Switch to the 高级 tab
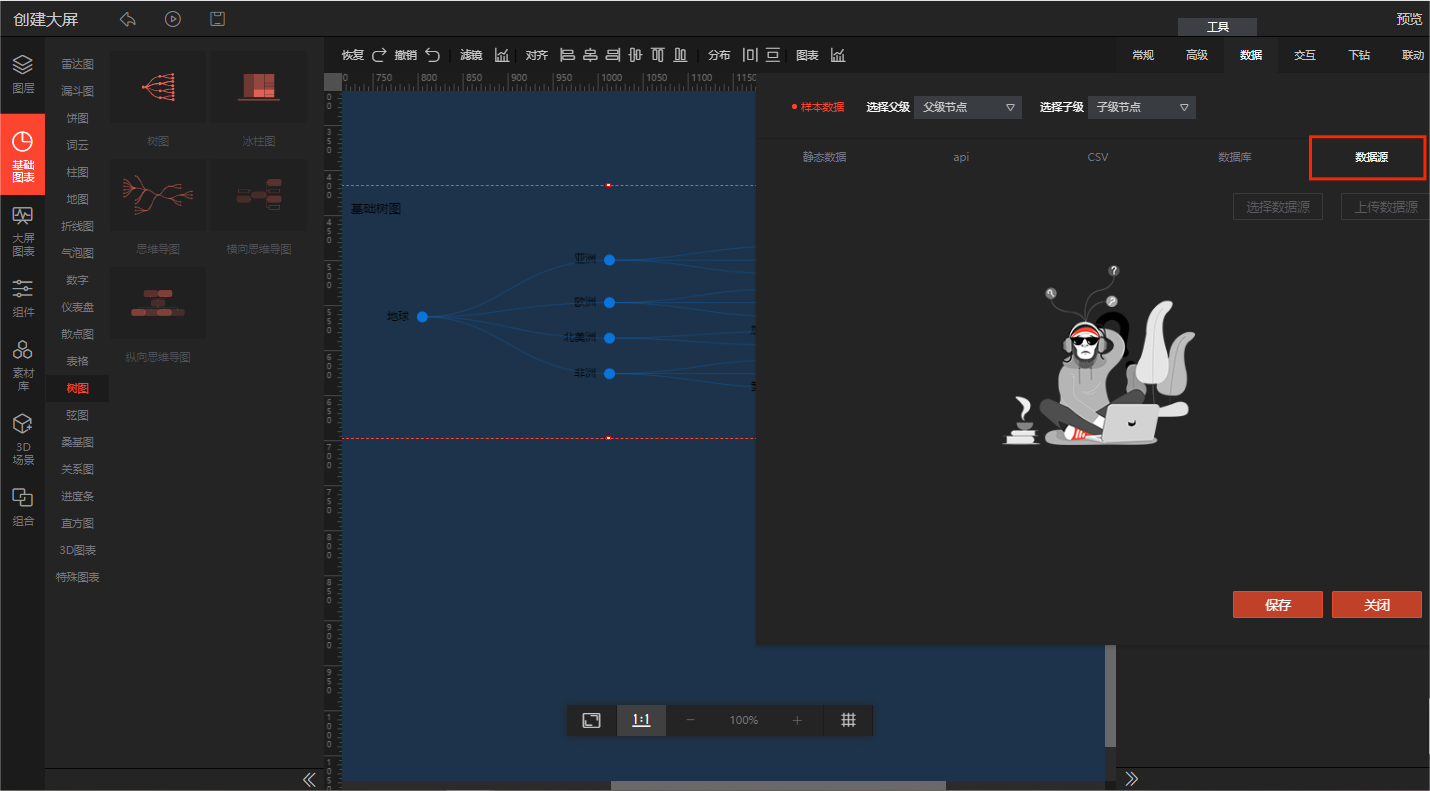 (x=1196, y=55)
